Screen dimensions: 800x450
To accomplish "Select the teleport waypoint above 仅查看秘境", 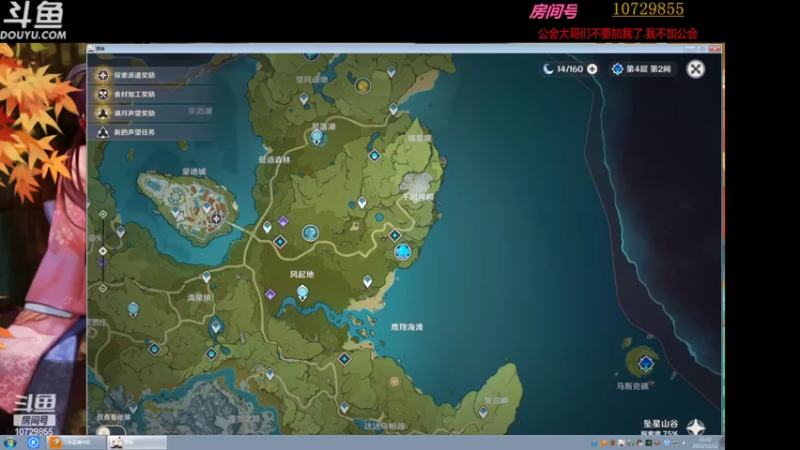I will pos(133,407).
